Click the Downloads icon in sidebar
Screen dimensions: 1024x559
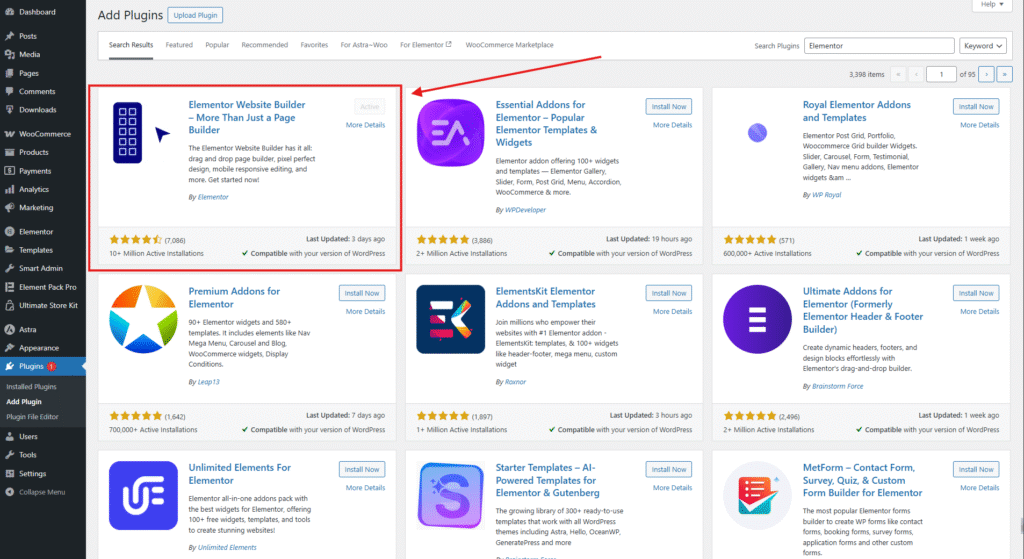point(9,110)
